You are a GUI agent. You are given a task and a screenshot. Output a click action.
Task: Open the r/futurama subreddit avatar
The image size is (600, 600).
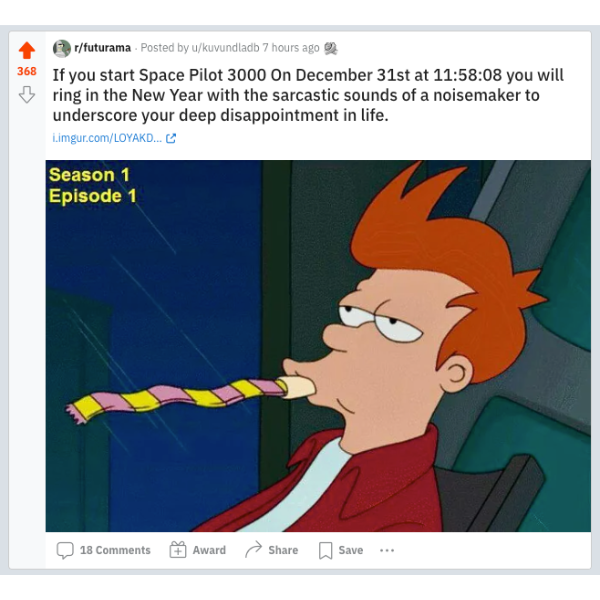tap(62, 48)
